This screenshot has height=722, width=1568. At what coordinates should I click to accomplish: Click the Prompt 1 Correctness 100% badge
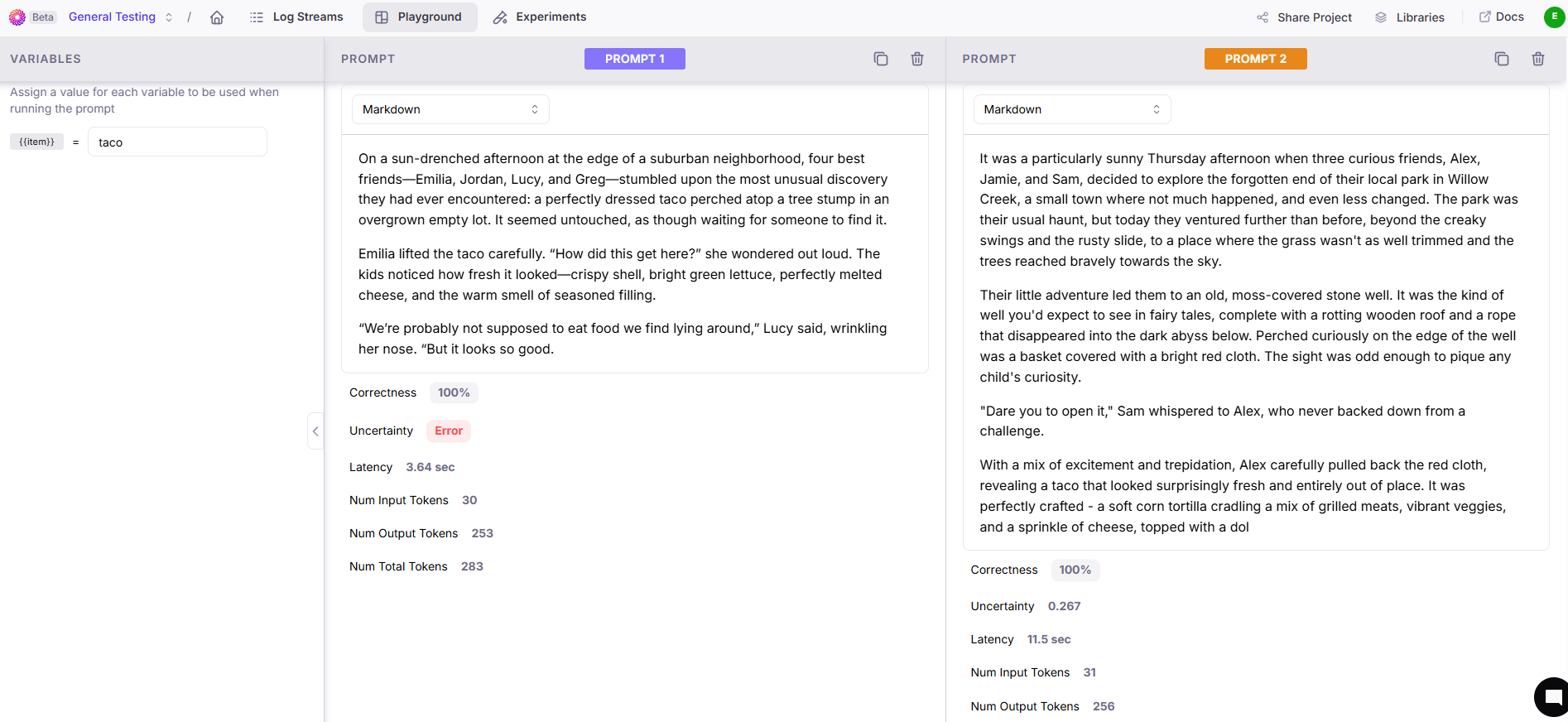[x=454, y=392]
